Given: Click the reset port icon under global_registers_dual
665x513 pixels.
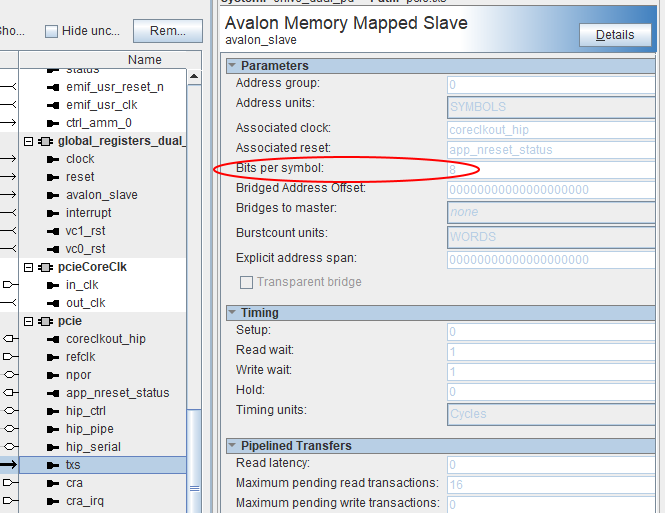Looking at the screenshot, I should point(53,177).
